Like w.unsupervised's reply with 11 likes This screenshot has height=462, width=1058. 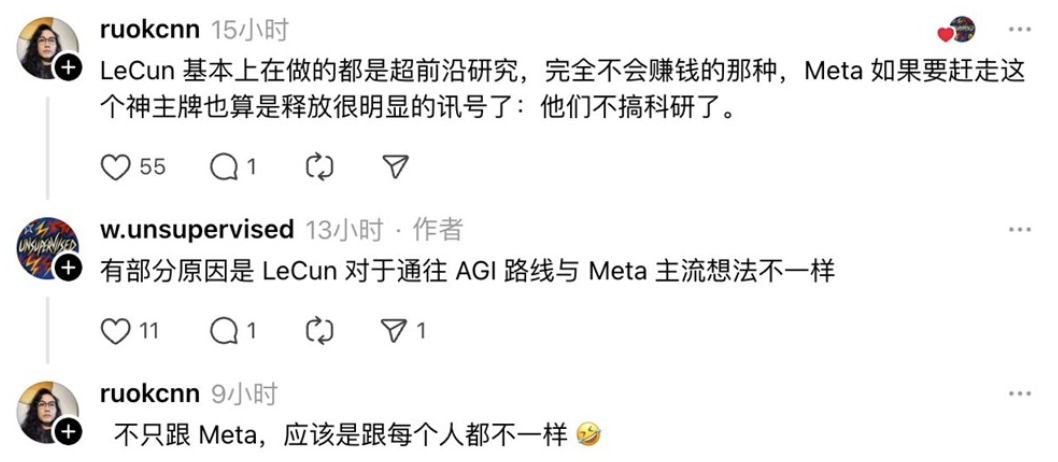coord(115,330)
